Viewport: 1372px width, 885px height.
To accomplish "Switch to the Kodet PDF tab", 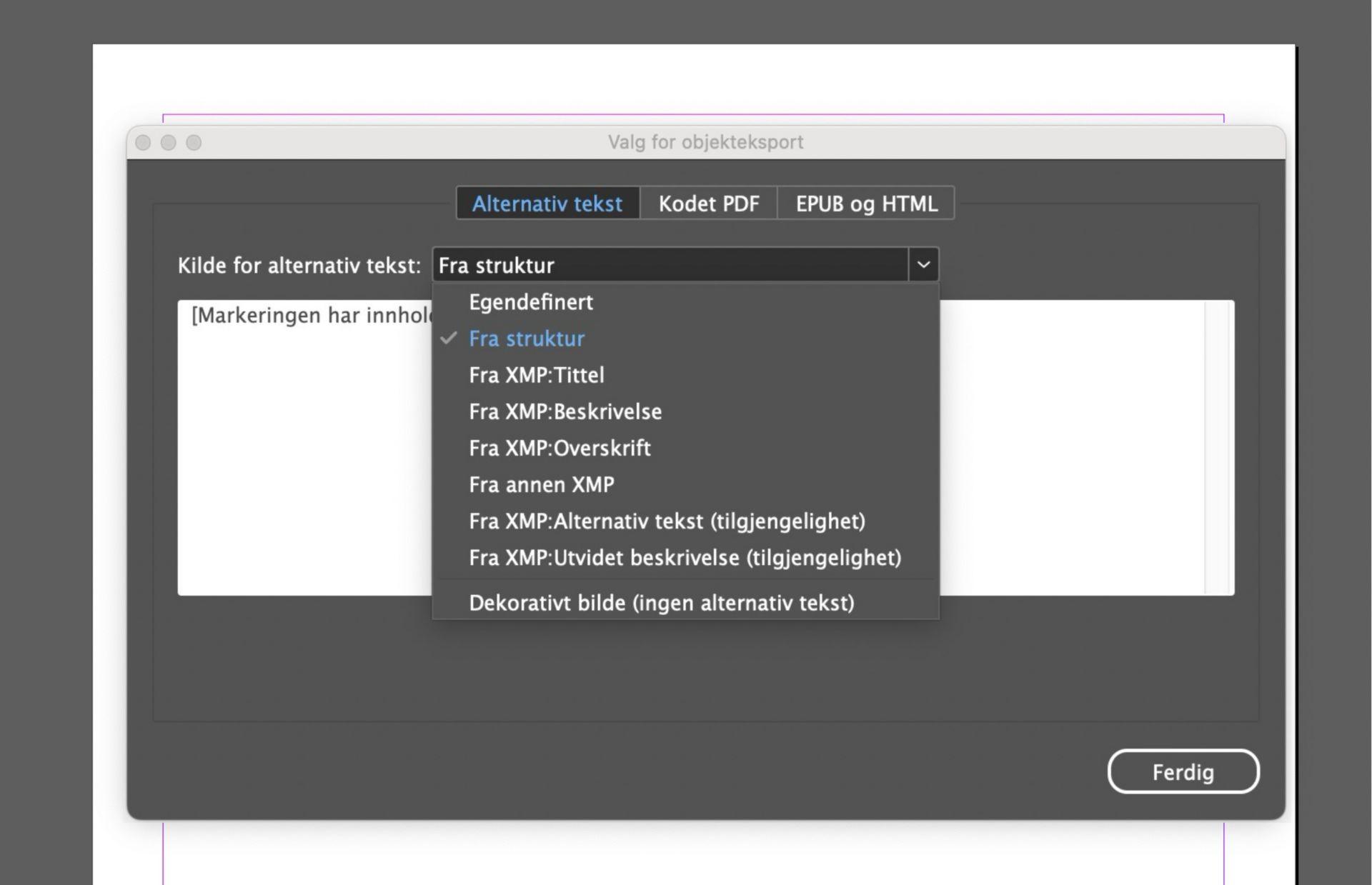I will (x=708, y=203).
